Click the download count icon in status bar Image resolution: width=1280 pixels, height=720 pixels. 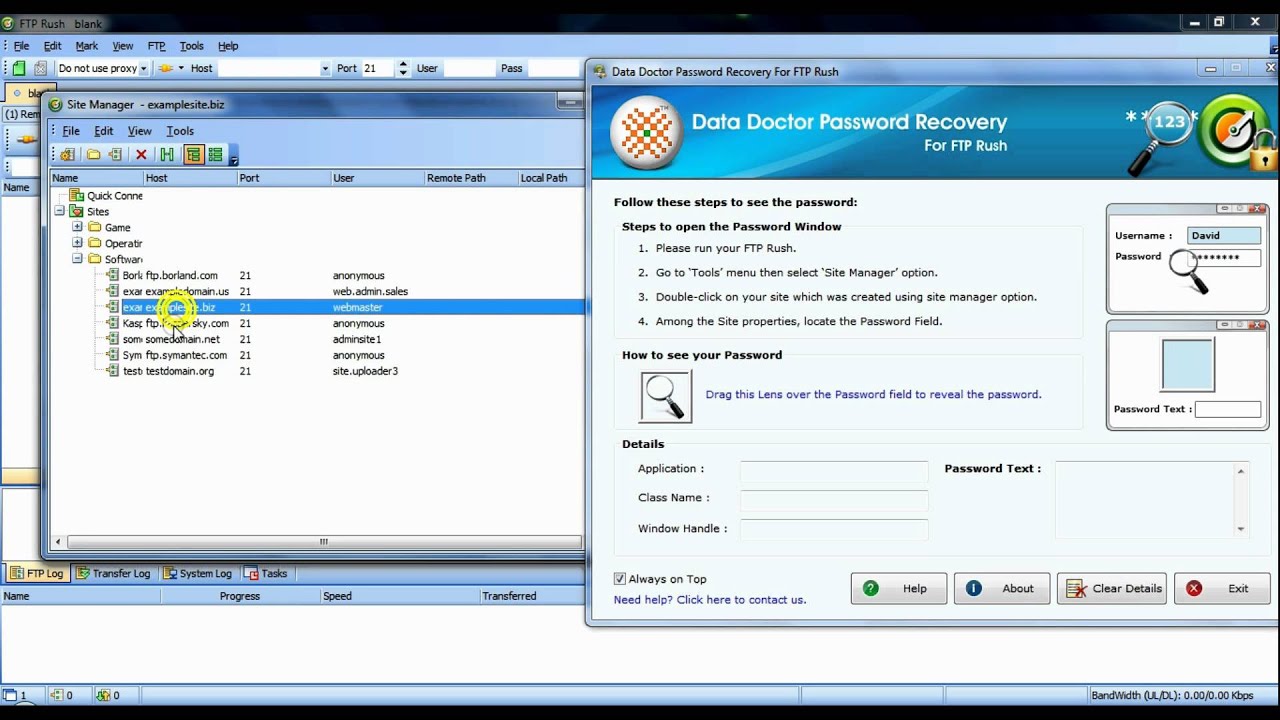coord(102,695)
